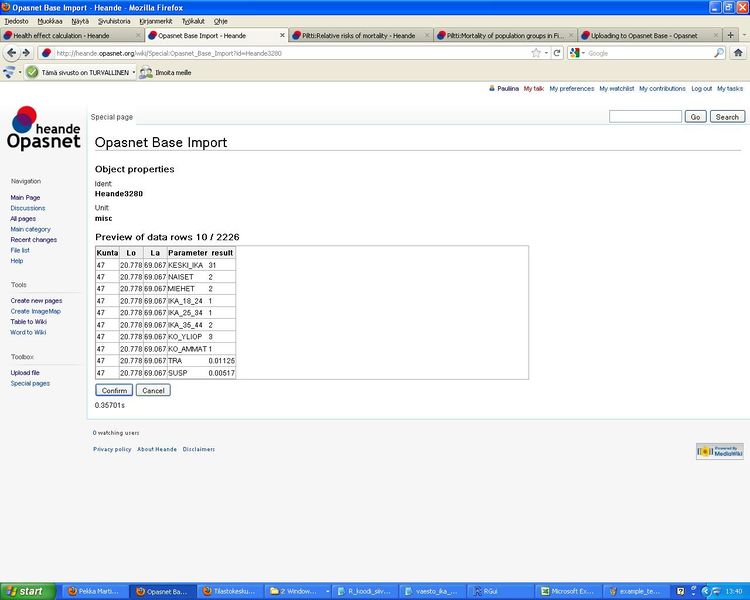Switch to Uploading to Opasnet Base tab
This screenshot has height=600, width=750.
[650, 35]
